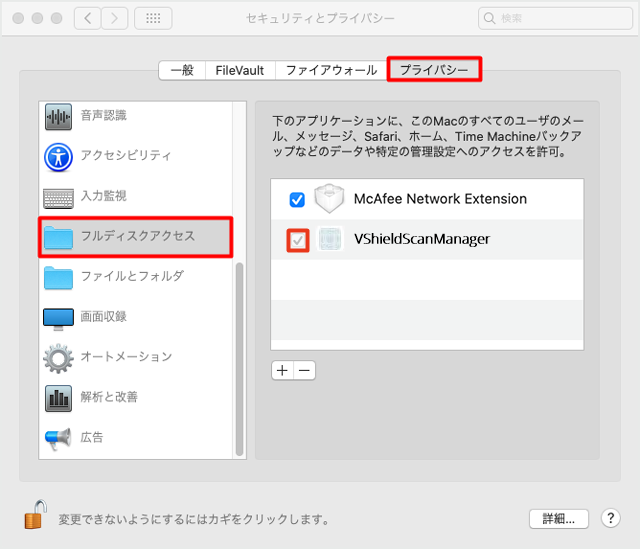Click the フルディスクアクセス folder icon
The width and height of the screenshot is (640, 549).
(x=58, y=238)
